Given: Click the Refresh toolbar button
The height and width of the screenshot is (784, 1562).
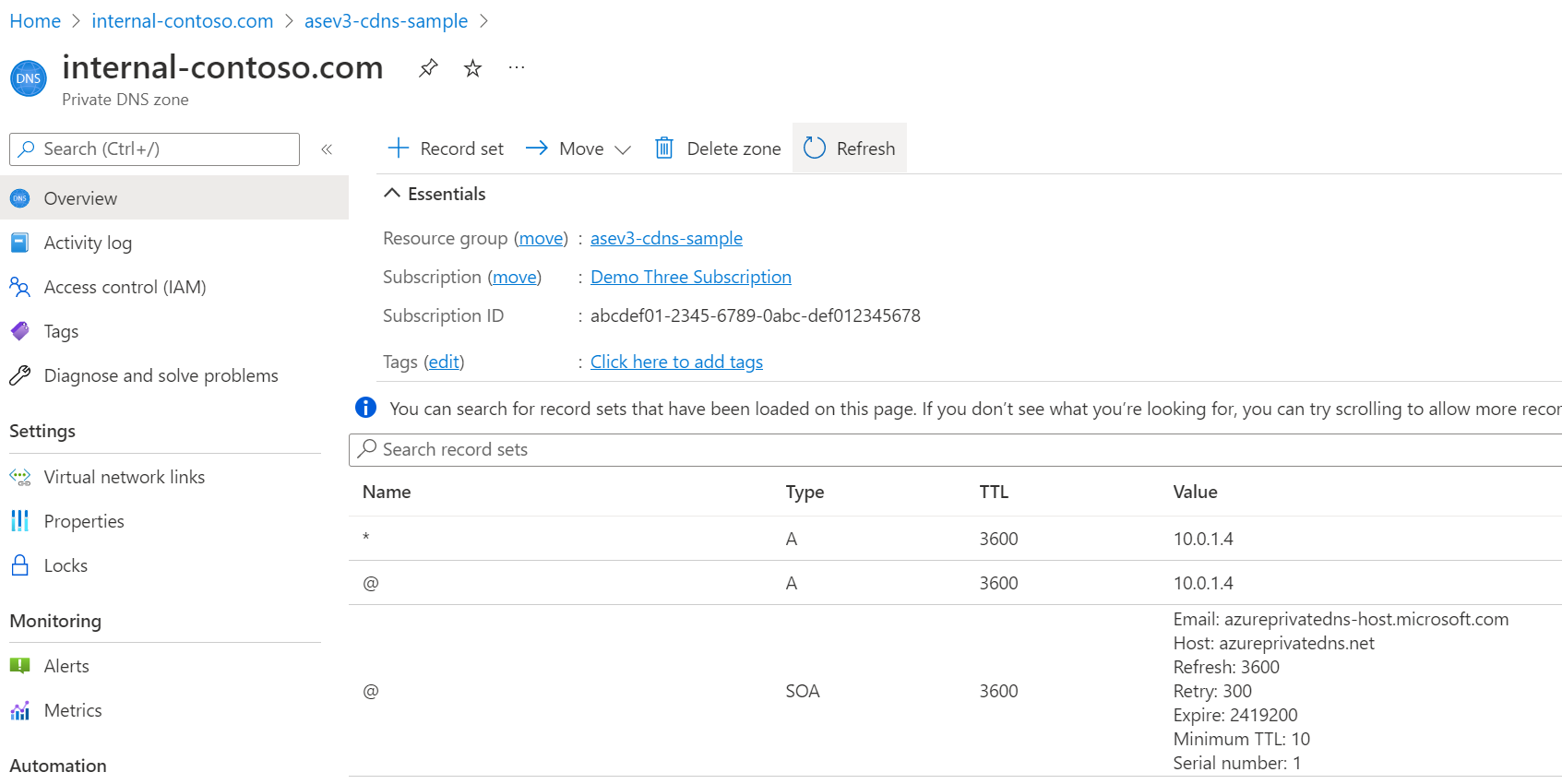Looking at the screenshot, I should tap(850, 148).
